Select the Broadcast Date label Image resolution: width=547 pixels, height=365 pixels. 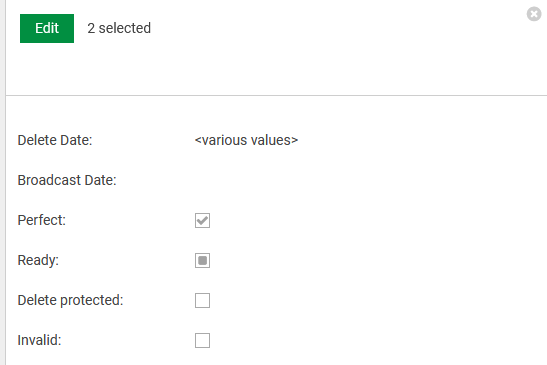tap(67, 180)
